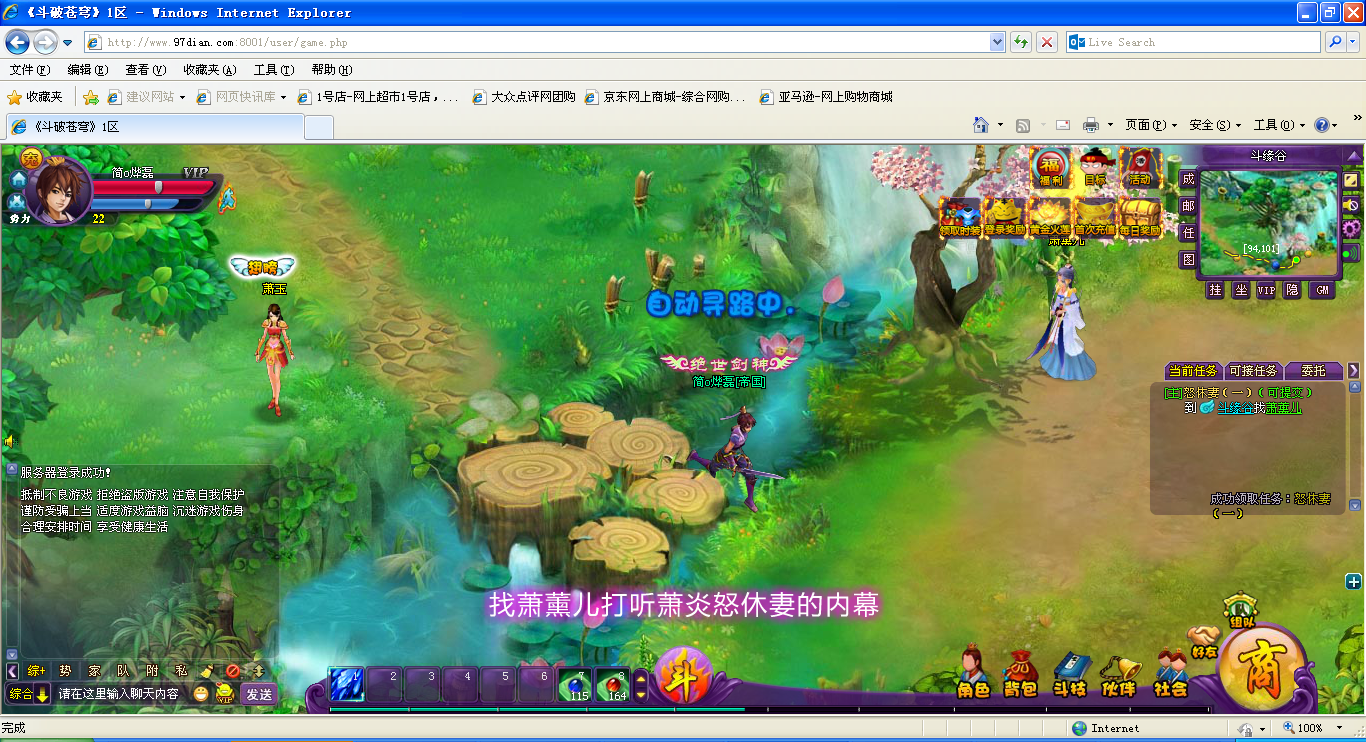Screen dimensions: 1366x742
Task: Click the 充 recharge badge above avatar
Action: (31, 158)
